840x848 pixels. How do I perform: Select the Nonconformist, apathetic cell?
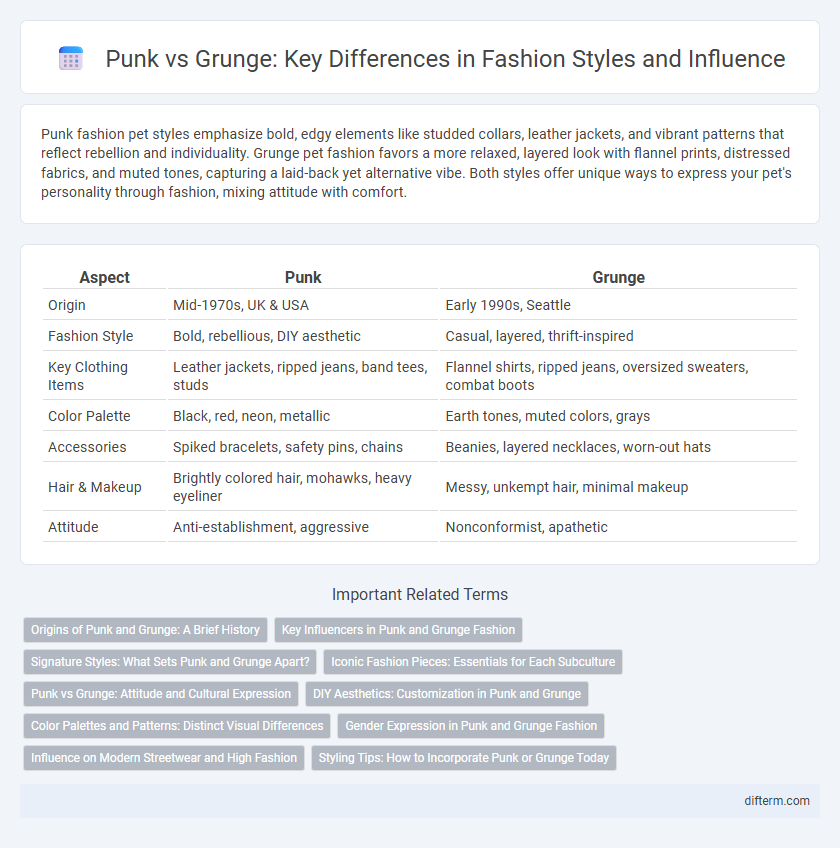click(618, 527)
